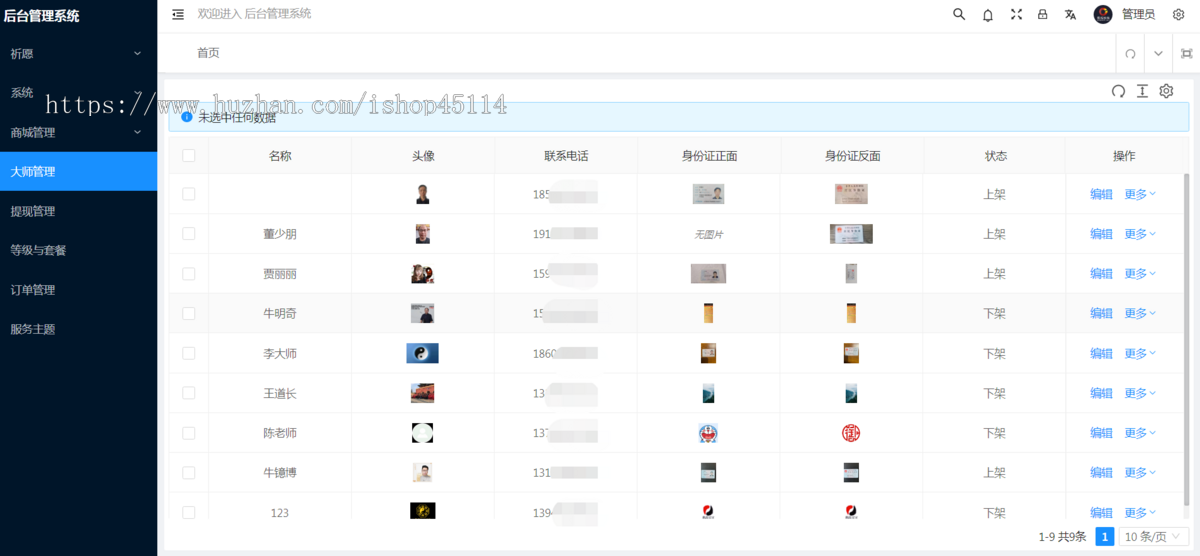Switch language with the translate icon

tap(1071, 14)
